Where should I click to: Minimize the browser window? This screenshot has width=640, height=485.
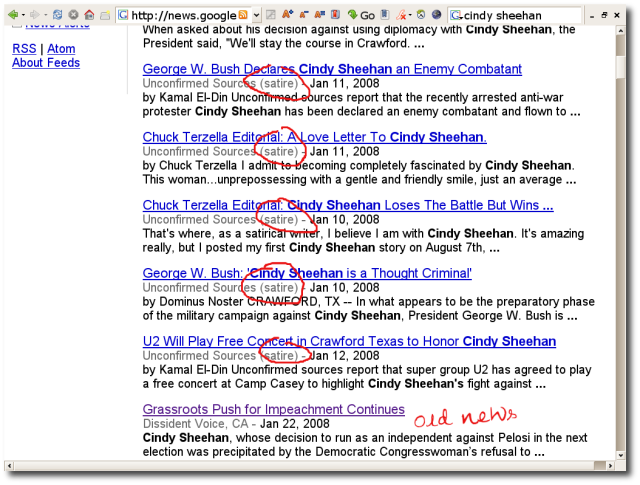click(x=592, y=16)
